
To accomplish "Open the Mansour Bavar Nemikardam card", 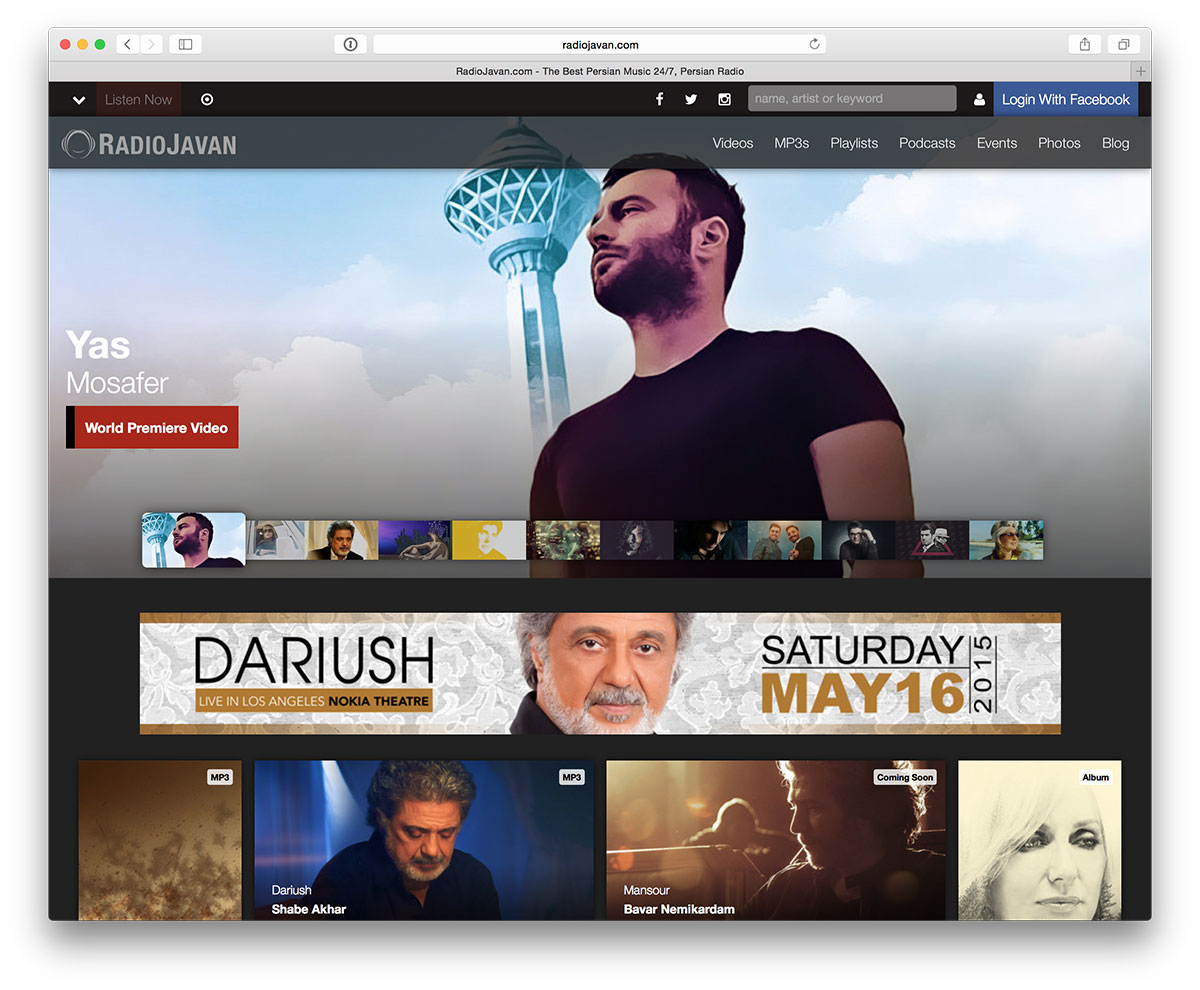I will [776, 840].
